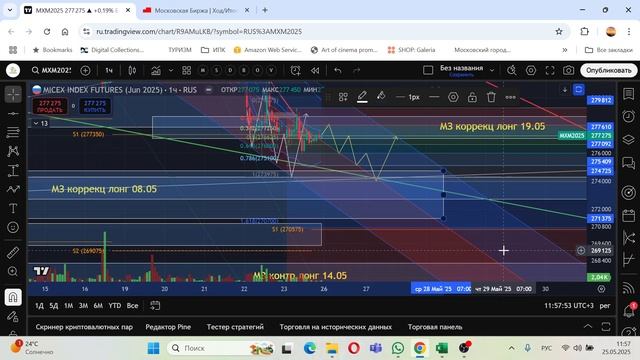Select the ruler measure tool
640x360 pixels.
[13, 253]
